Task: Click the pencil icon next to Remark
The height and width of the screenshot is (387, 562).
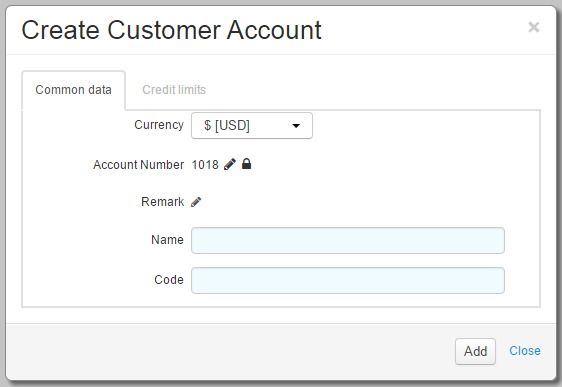Action: pyautogui.click(x=196, y=202)
